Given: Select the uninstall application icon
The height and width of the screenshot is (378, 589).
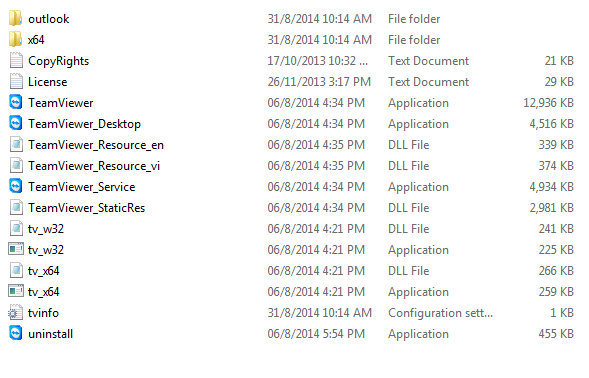Looking at the screenshot, I should click(15, 333).
